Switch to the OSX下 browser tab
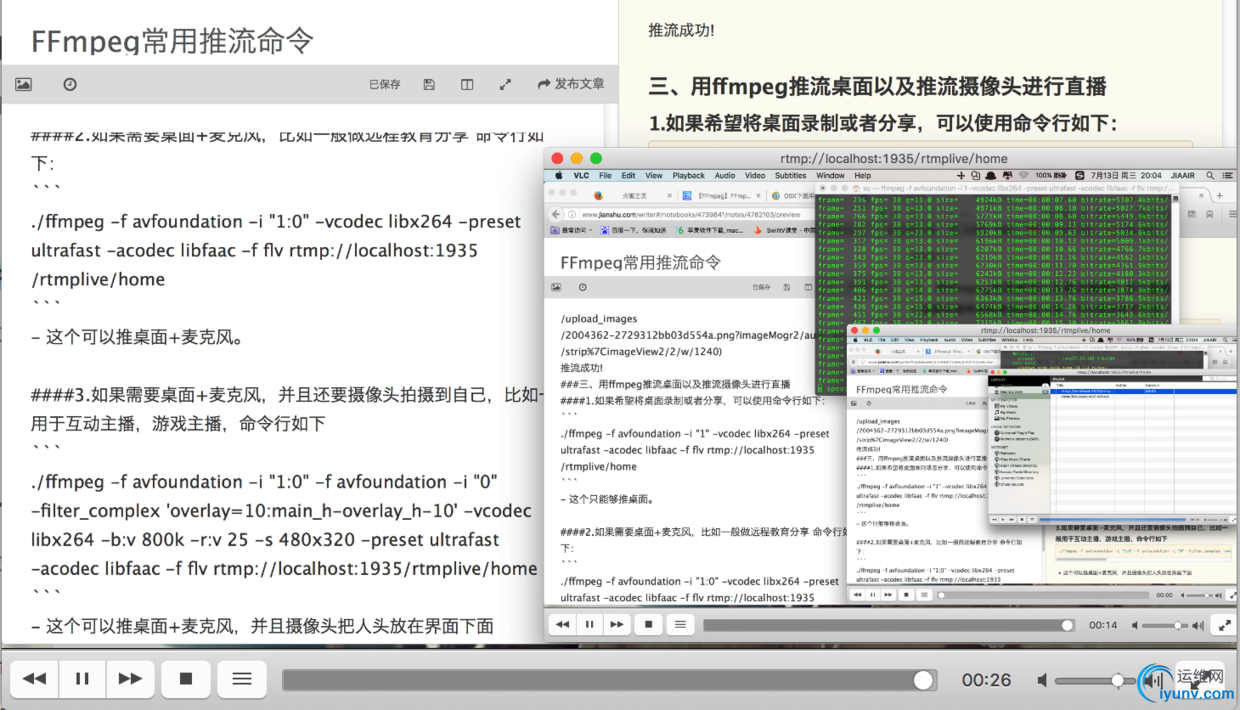Screen dimensions: 1240x710 tap(793, 196)
